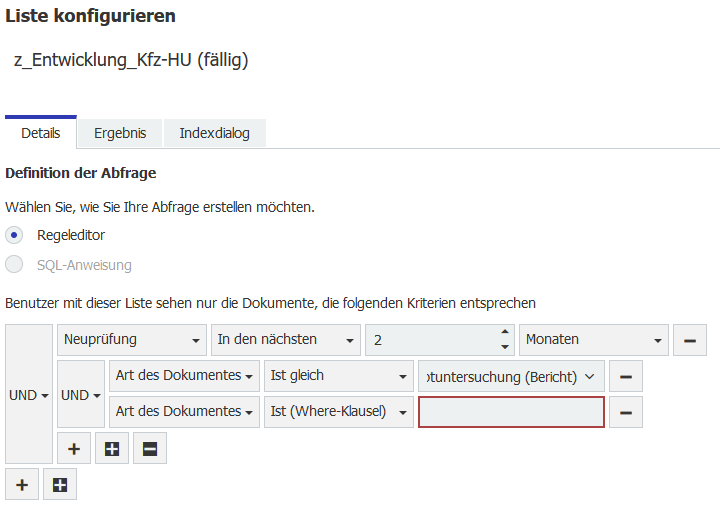Remove the Neuprüfung criterion row
Image resolution: width=720 pixels, height=507 pixels.
click(689, 340)
